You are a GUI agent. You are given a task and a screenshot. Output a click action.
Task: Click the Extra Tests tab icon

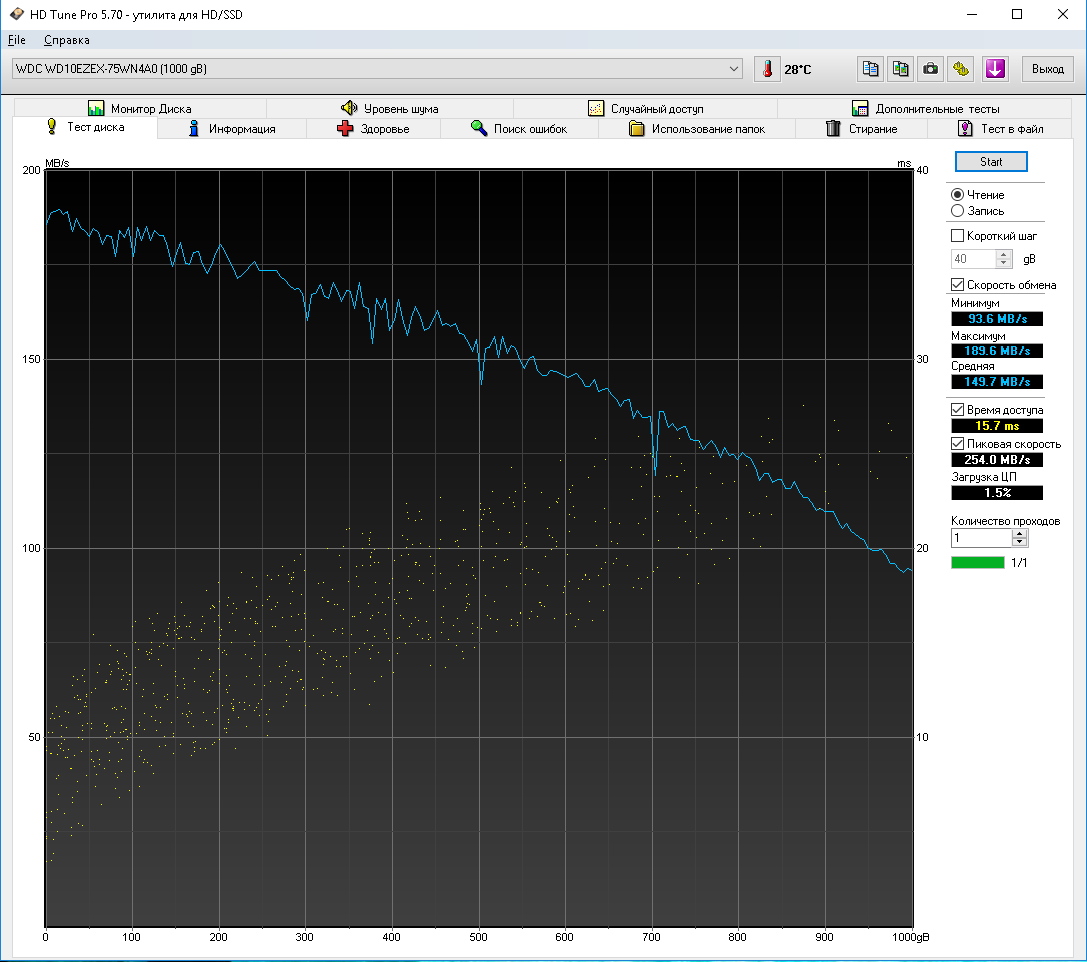click(x=860, y=108)
